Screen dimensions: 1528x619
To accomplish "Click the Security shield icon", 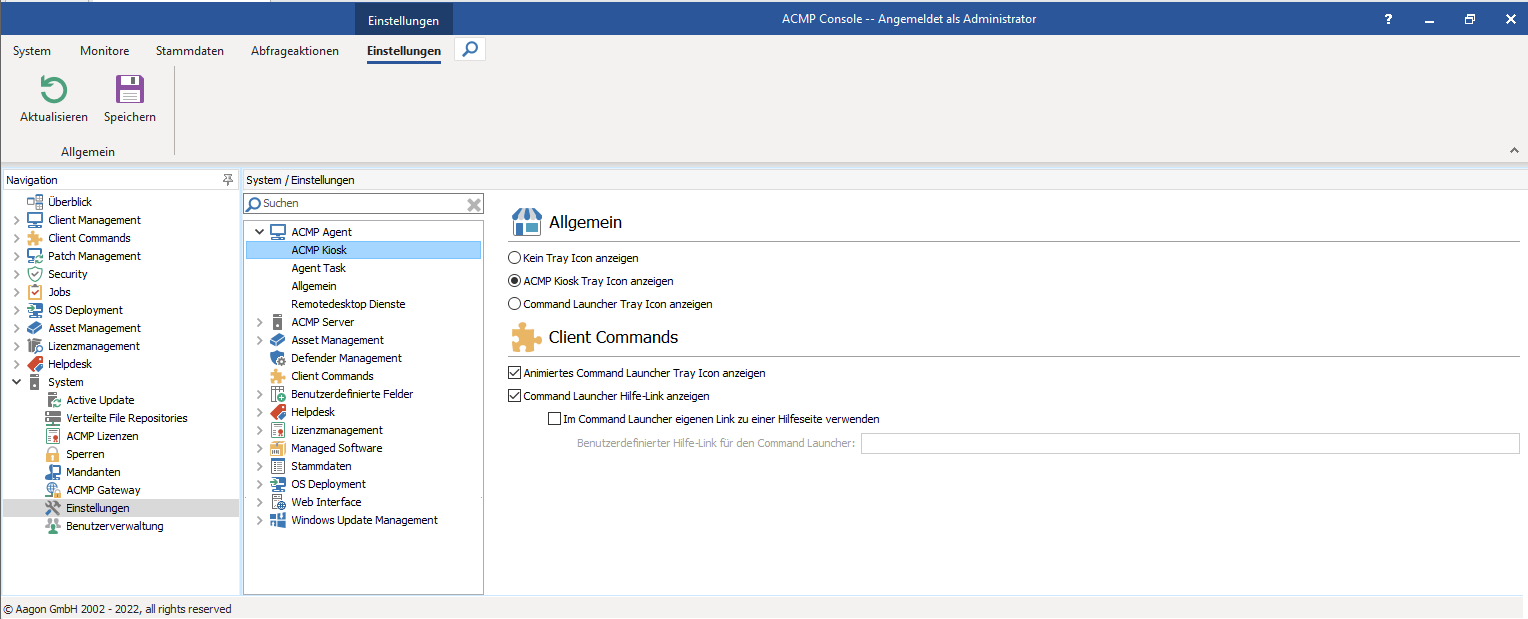I will (35, 274).
